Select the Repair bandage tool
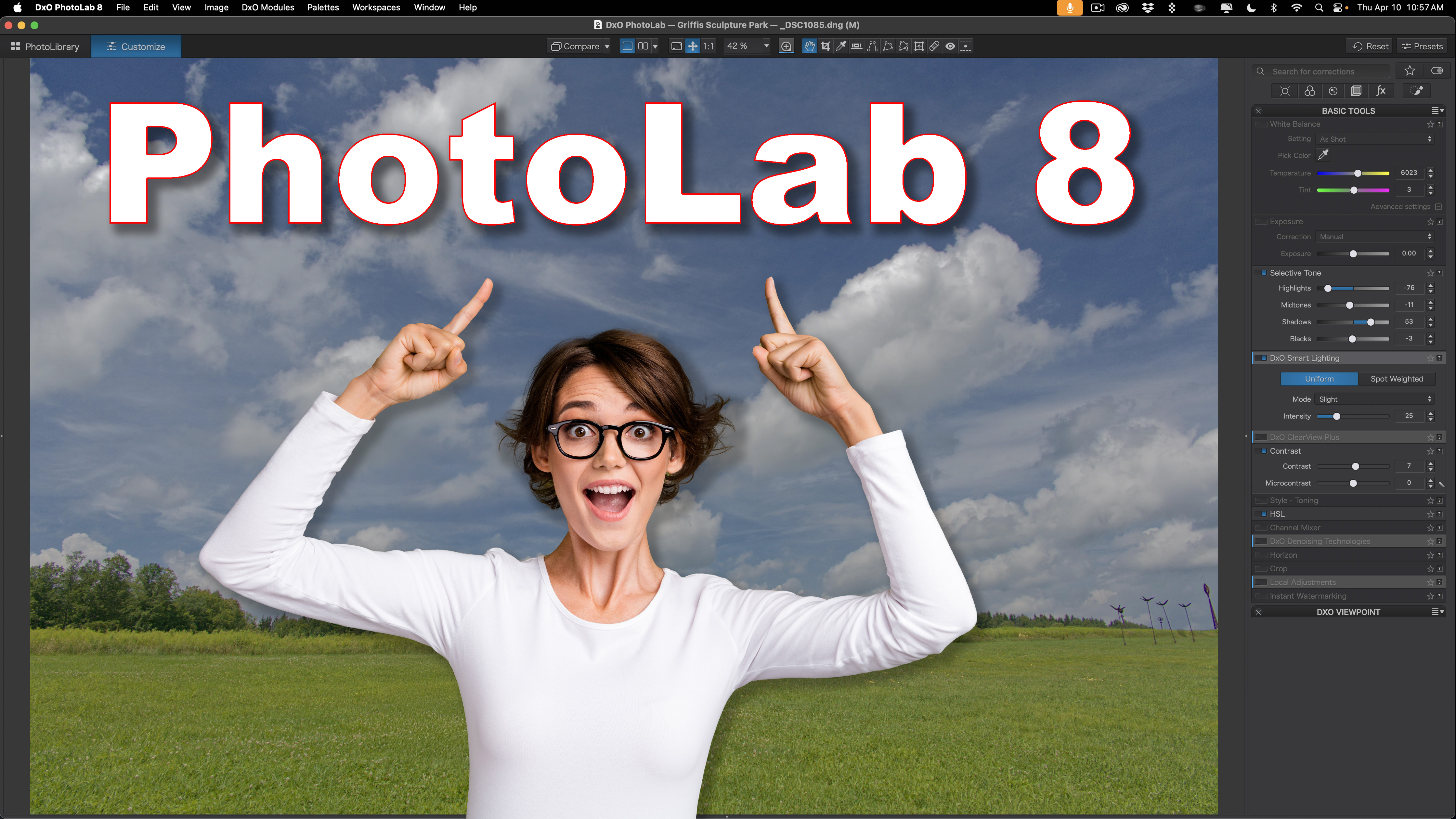This screenshot has height=819, width=1456. tap(935, 46)
